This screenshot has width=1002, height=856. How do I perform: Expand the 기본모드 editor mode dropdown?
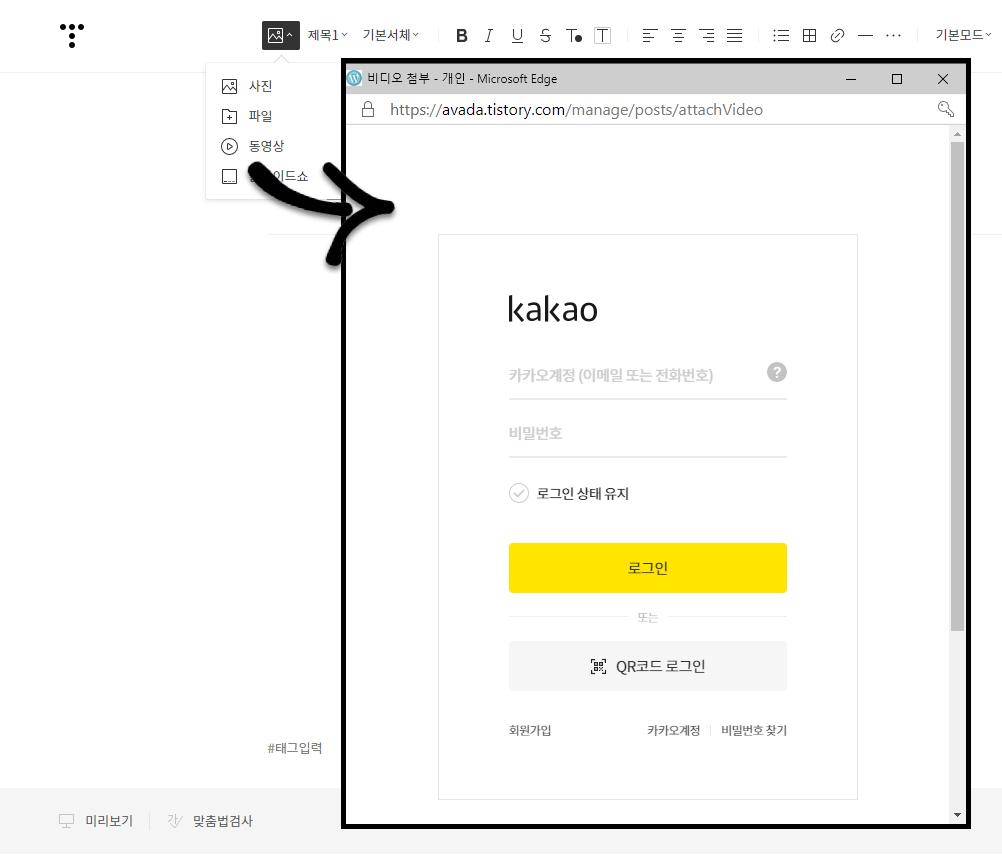[x=963, y=35]
